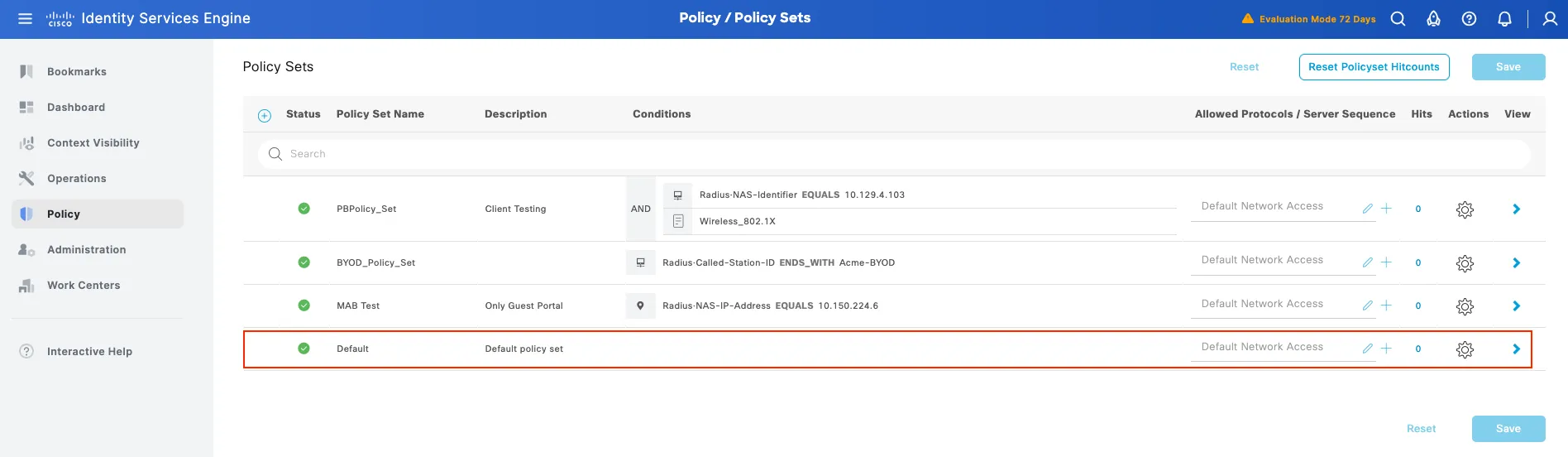Click the top Reset link
The width and height of the screenshot is (1568, 457).
pyautogui.click(x=1244, y=67)
